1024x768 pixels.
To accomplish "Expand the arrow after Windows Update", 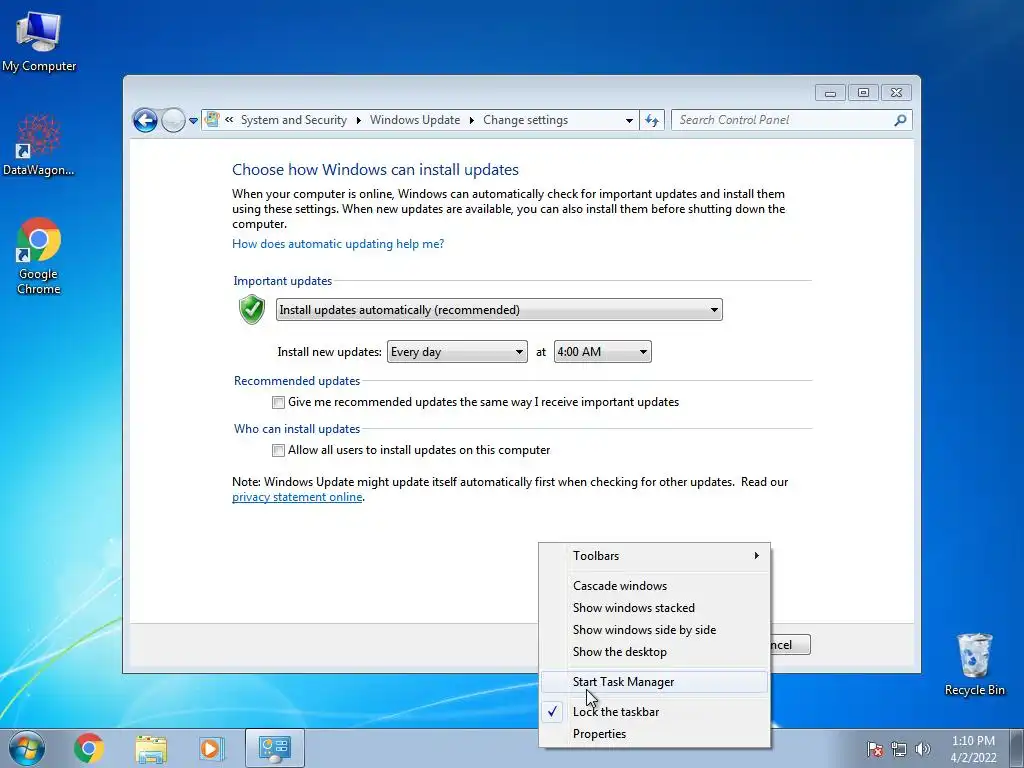I will click(472, 120).
